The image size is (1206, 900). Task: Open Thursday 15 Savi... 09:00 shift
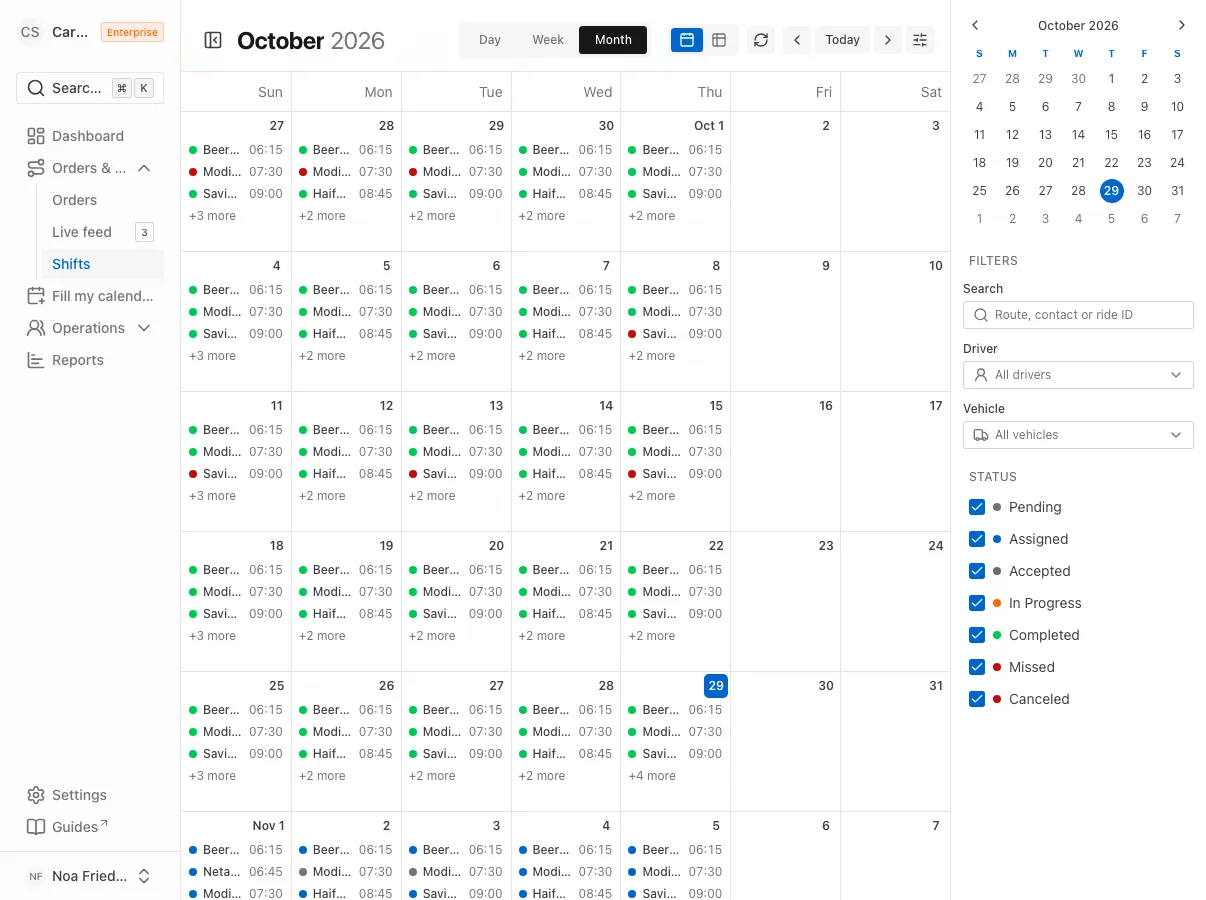tap(675, 474)
